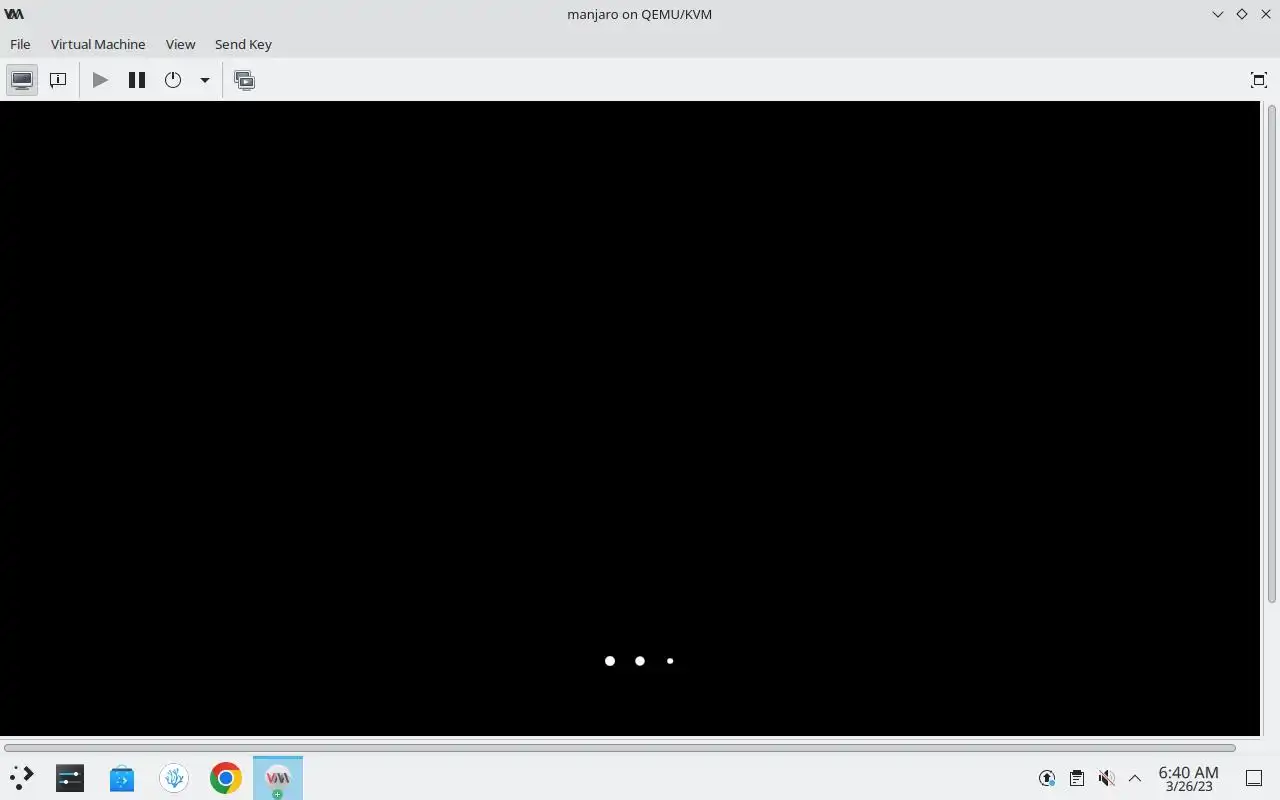Click the vertical scrollbar of the console
The height and width of the screenshot is (800, 1280).
[x=1272, y=352]
